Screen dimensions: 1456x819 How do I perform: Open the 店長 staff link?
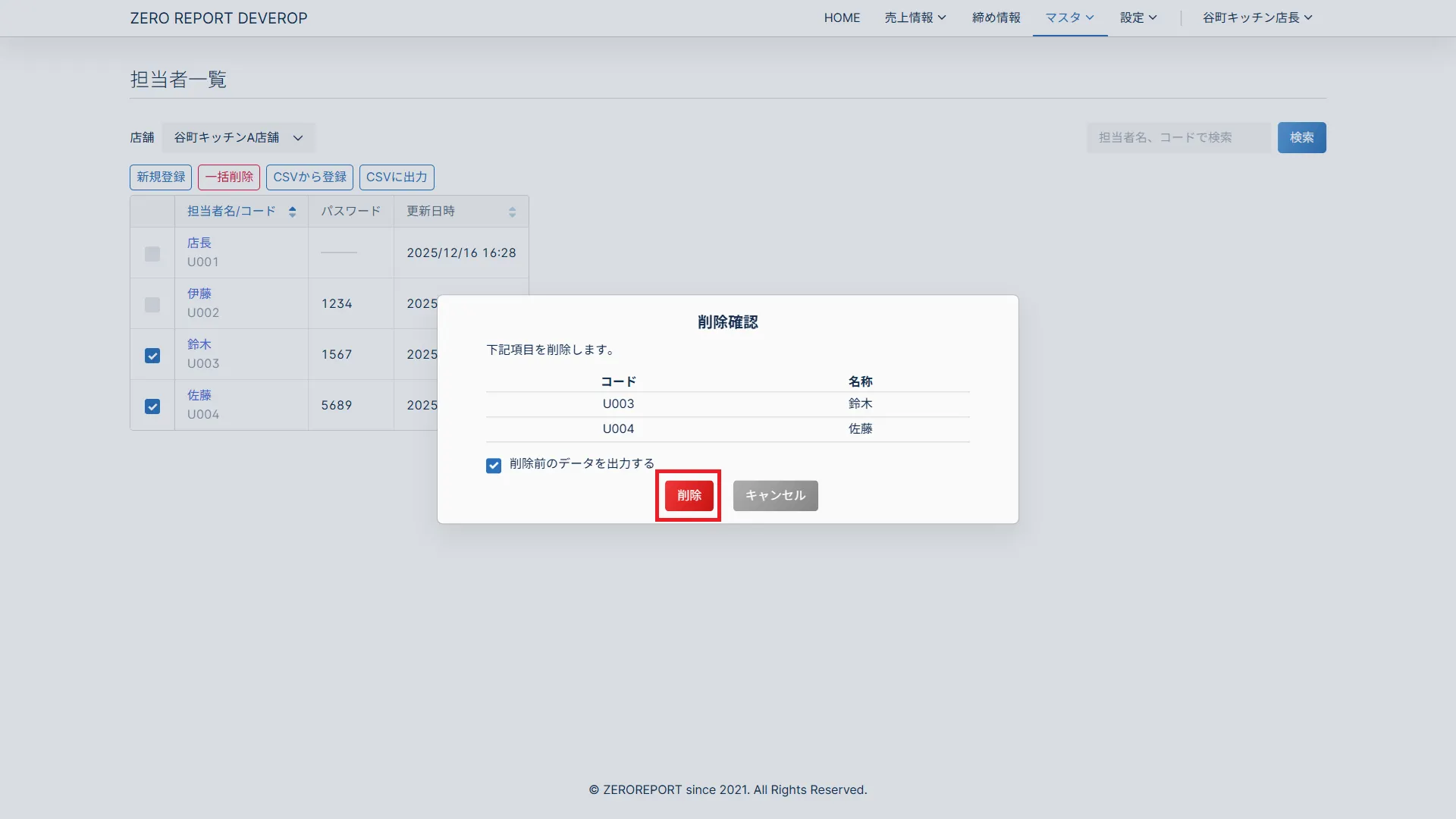(x=199, y=243)
